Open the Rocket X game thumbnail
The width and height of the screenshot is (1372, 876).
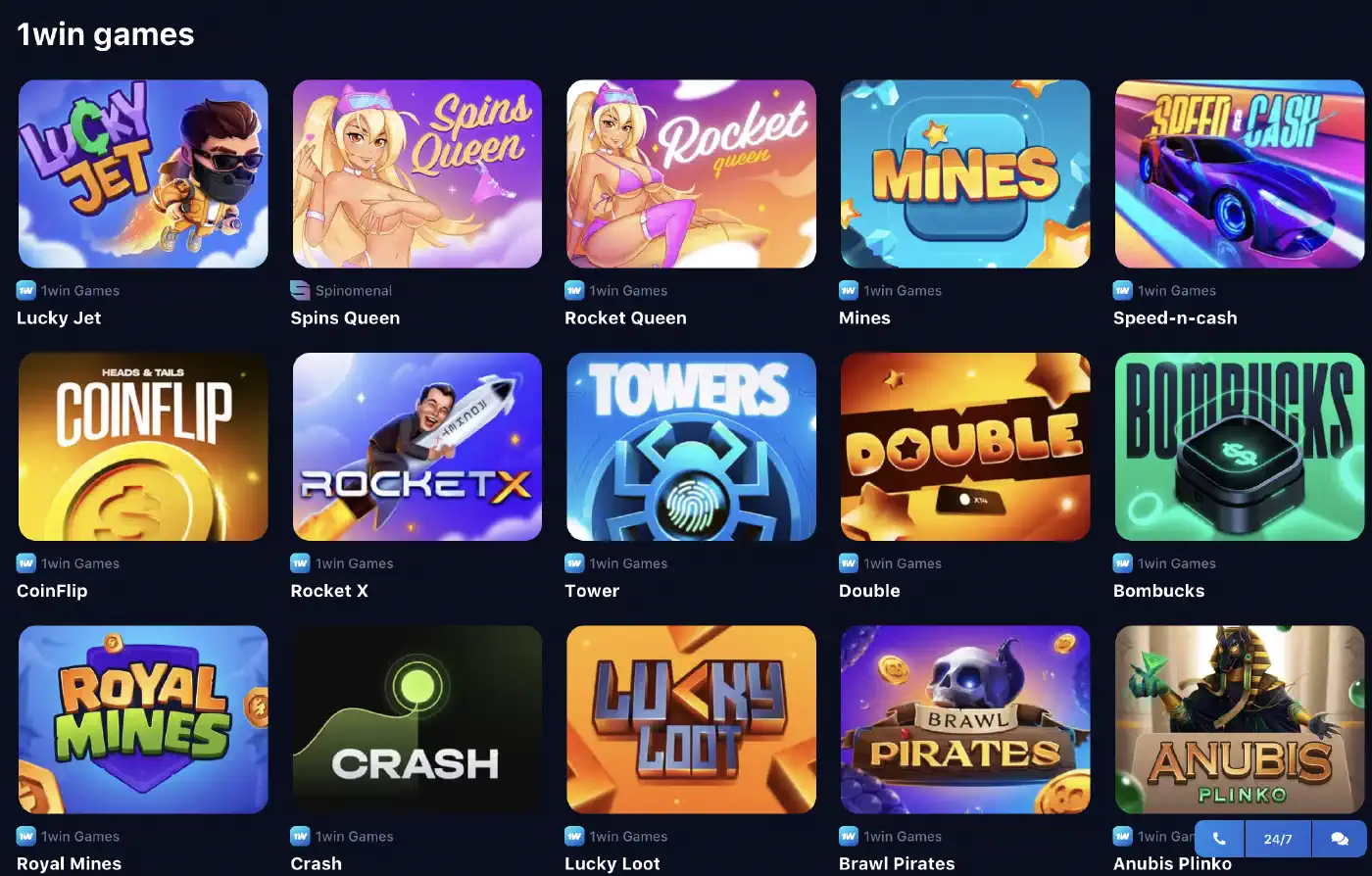pos(417,447)
